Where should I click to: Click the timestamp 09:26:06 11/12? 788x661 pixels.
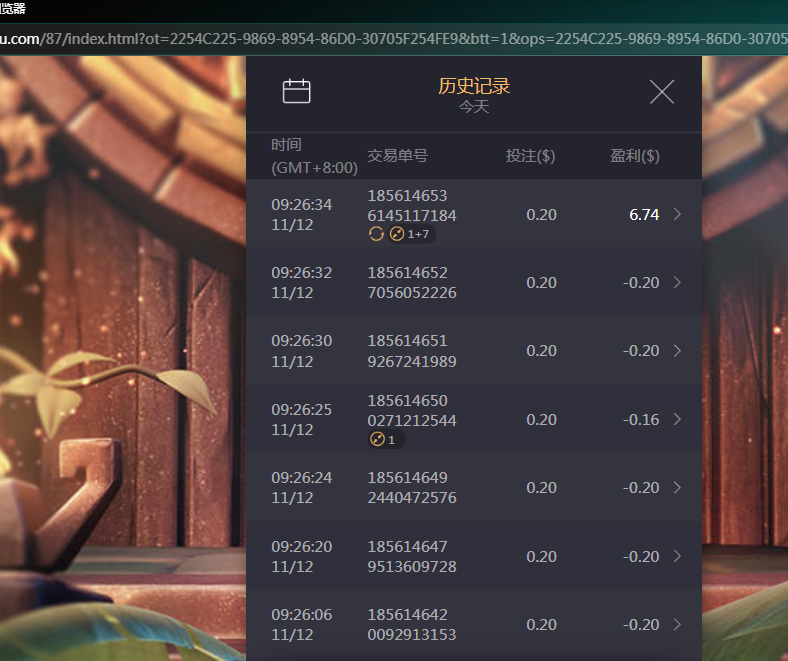[302, 625]
